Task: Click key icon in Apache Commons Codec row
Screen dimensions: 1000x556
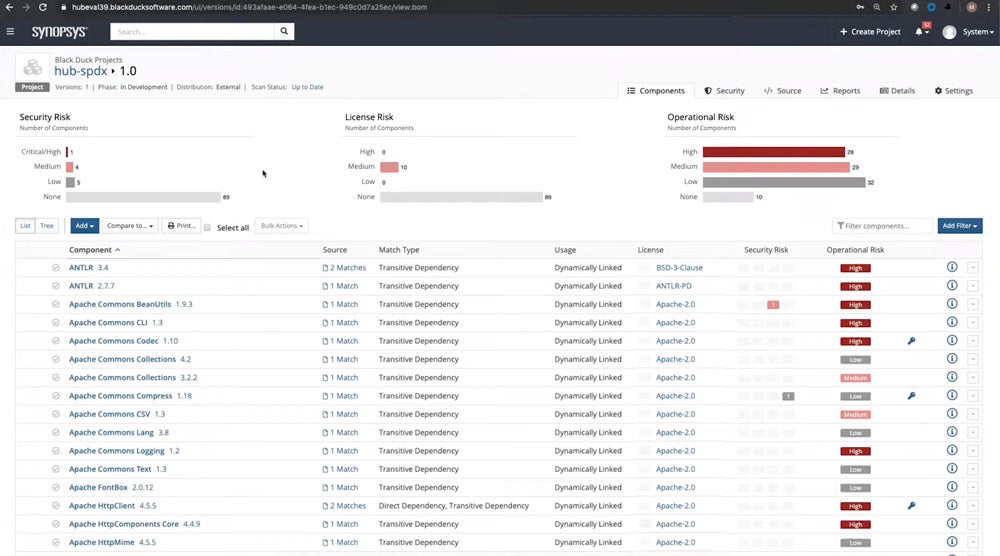Action: click(x=911, y=341)
